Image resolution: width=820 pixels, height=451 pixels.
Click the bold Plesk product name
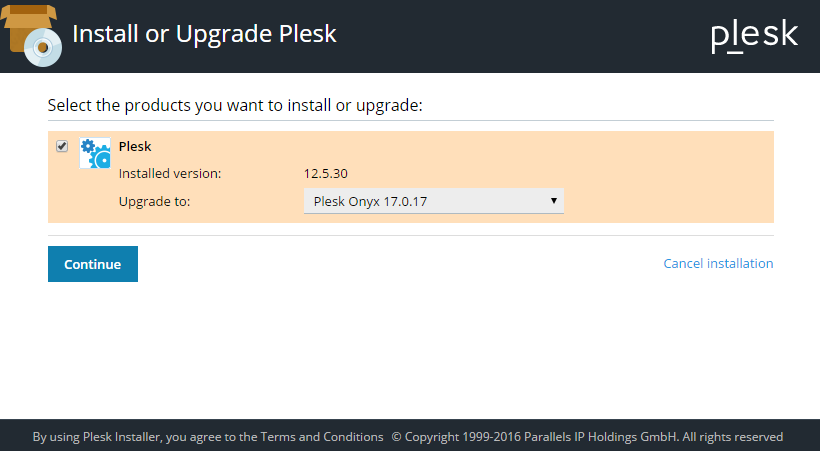pyautogui.click(x=135, y=146)
